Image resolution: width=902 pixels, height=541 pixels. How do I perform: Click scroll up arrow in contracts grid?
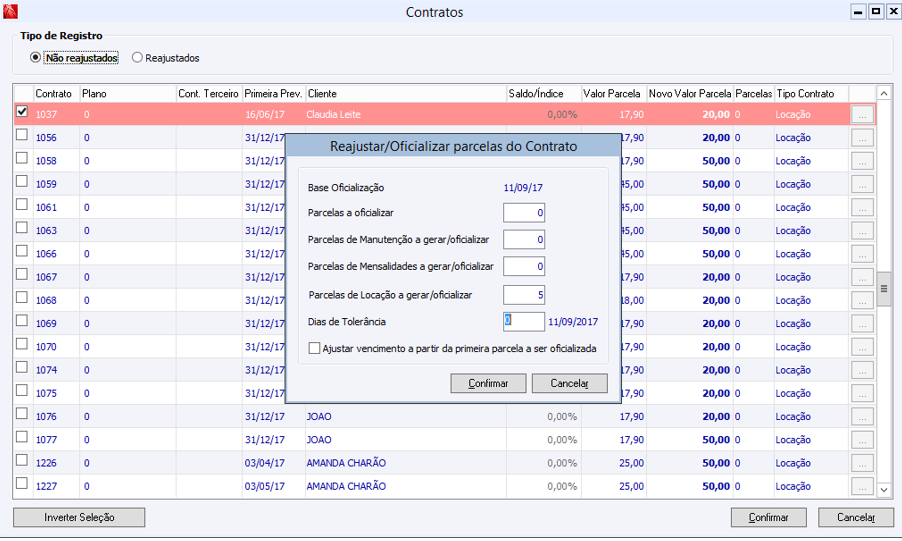coord(883,93)
